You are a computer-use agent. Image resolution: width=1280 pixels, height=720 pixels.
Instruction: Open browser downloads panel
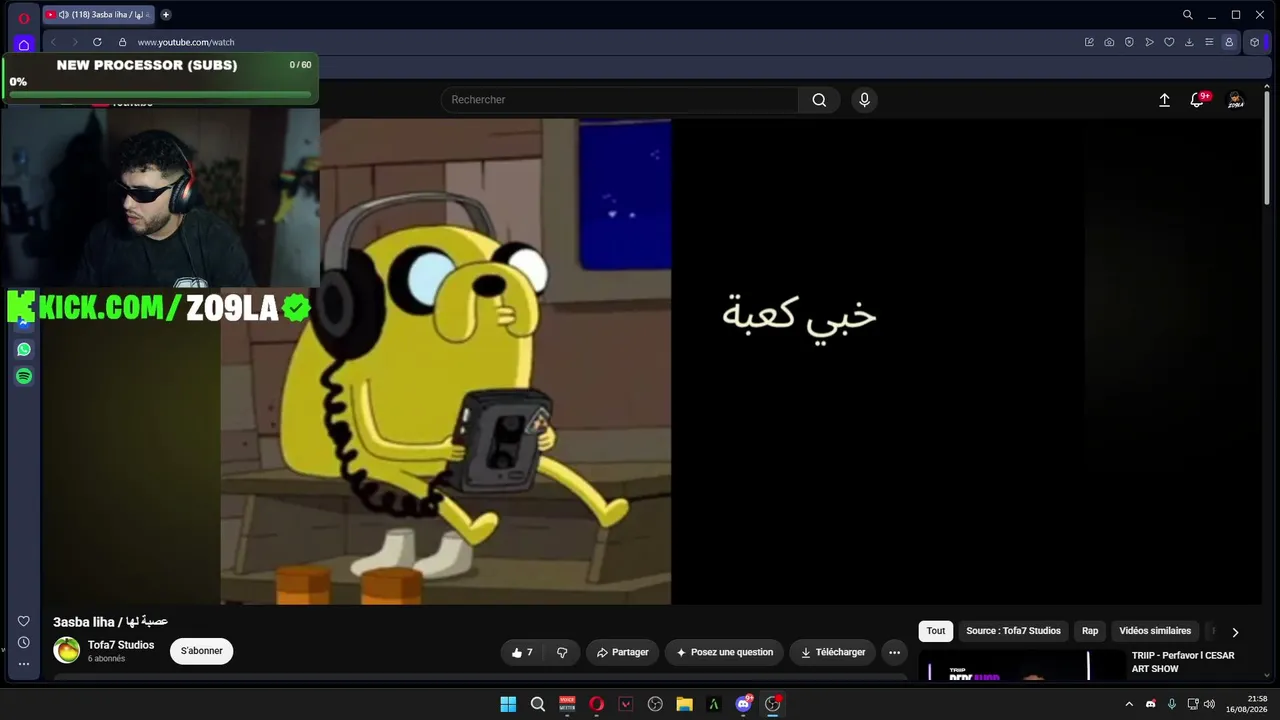(x=1189, y=42)
